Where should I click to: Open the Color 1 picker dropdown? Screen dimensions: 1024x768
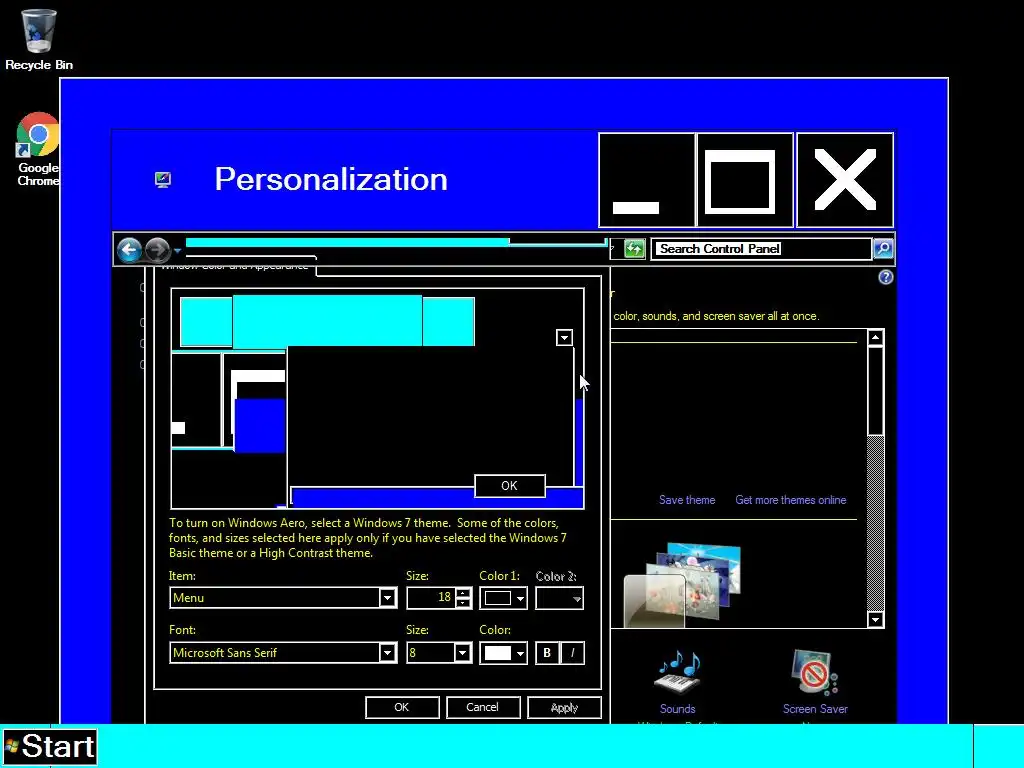coord(503,598)
